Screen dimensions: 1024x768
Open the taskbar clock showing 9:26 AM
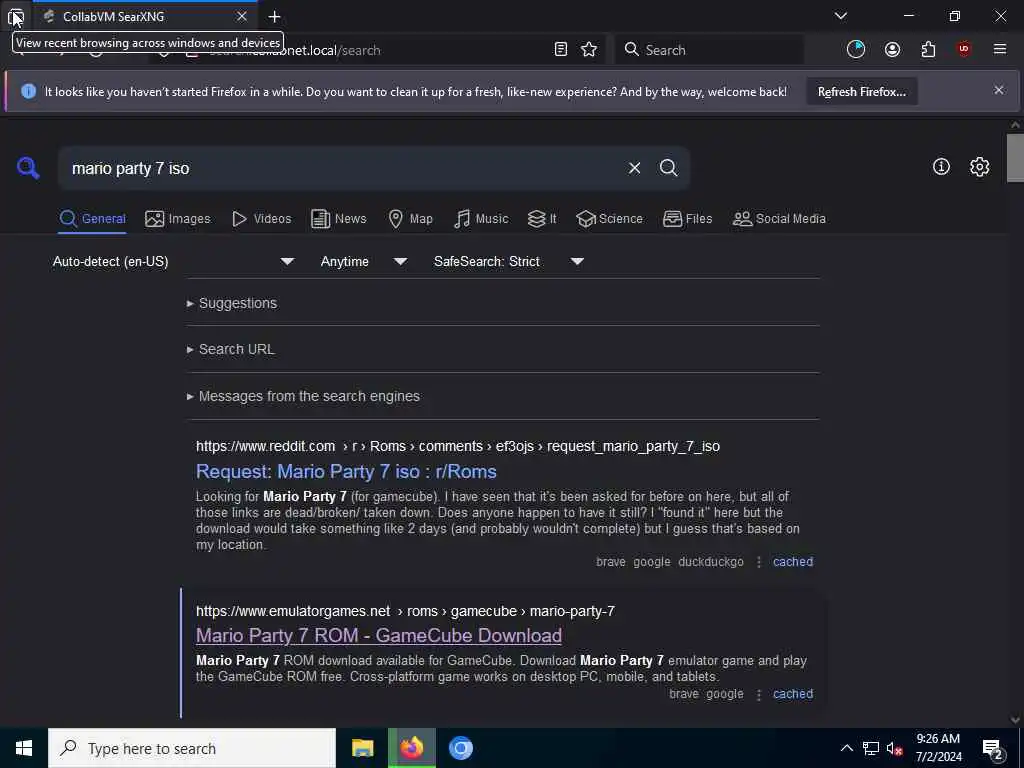[x=938, y=748]
